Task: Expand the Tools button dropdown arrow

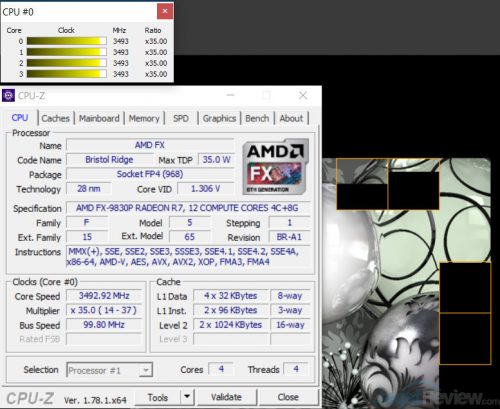Action: click(187, 397)
